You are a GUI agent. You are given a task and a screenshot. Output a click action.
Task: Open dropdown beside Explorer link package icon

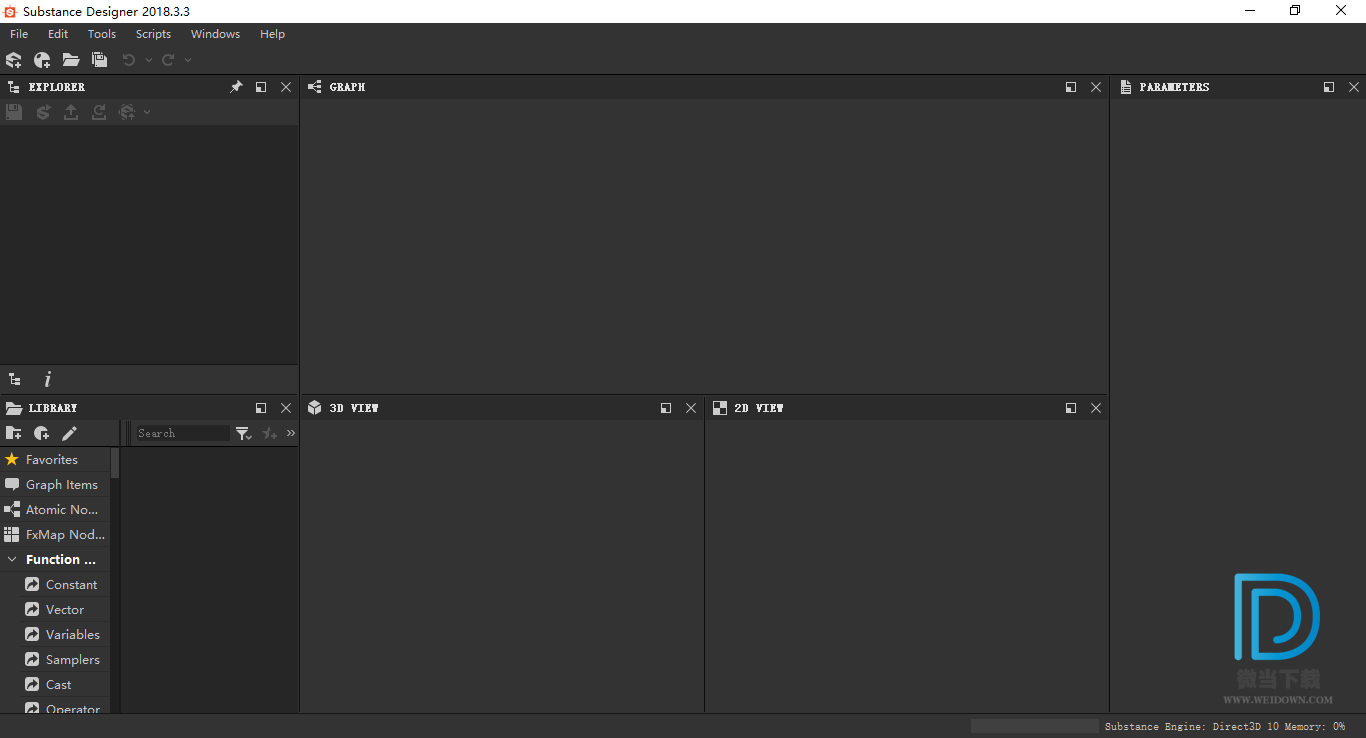click(x=147, y=112)
